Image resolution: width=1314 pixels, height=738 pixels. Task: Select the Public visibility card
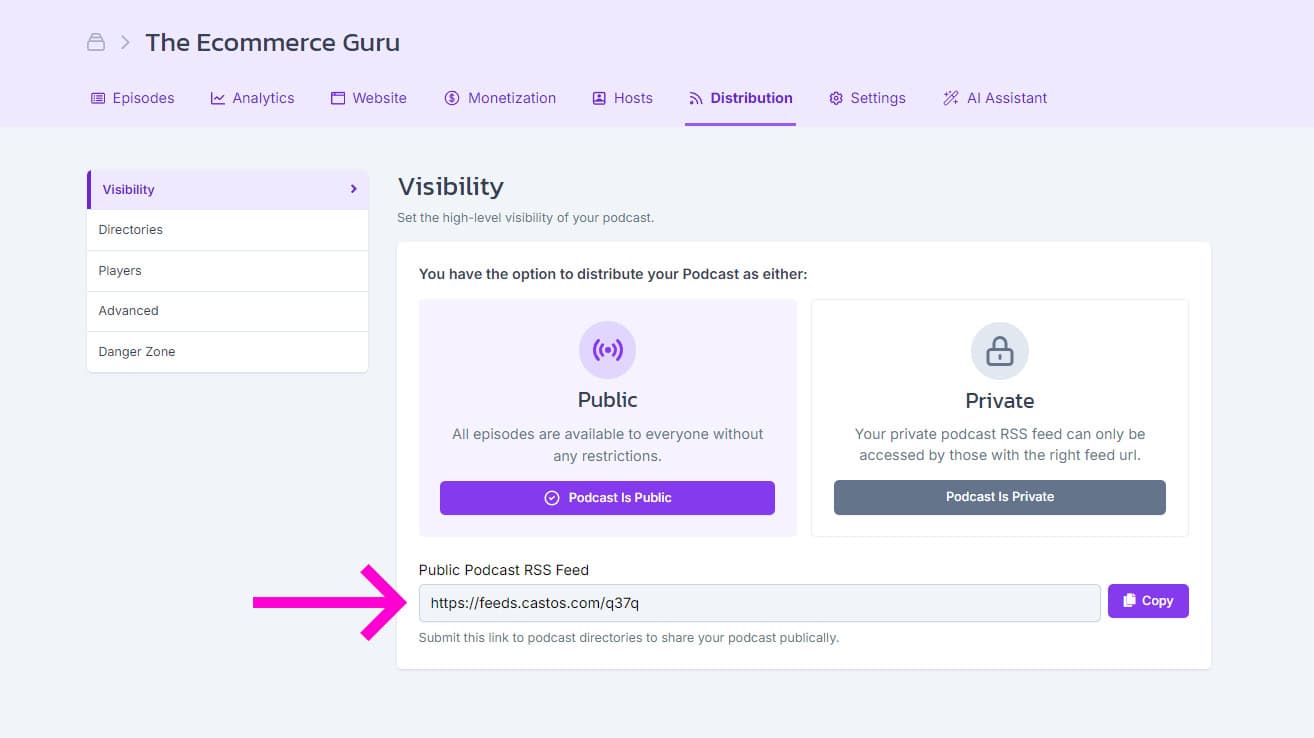tap(607, 417)
